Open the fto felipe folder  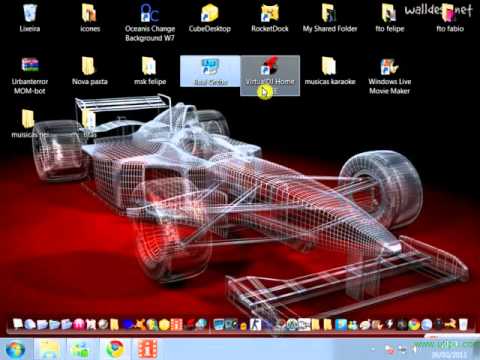(390, 18)
